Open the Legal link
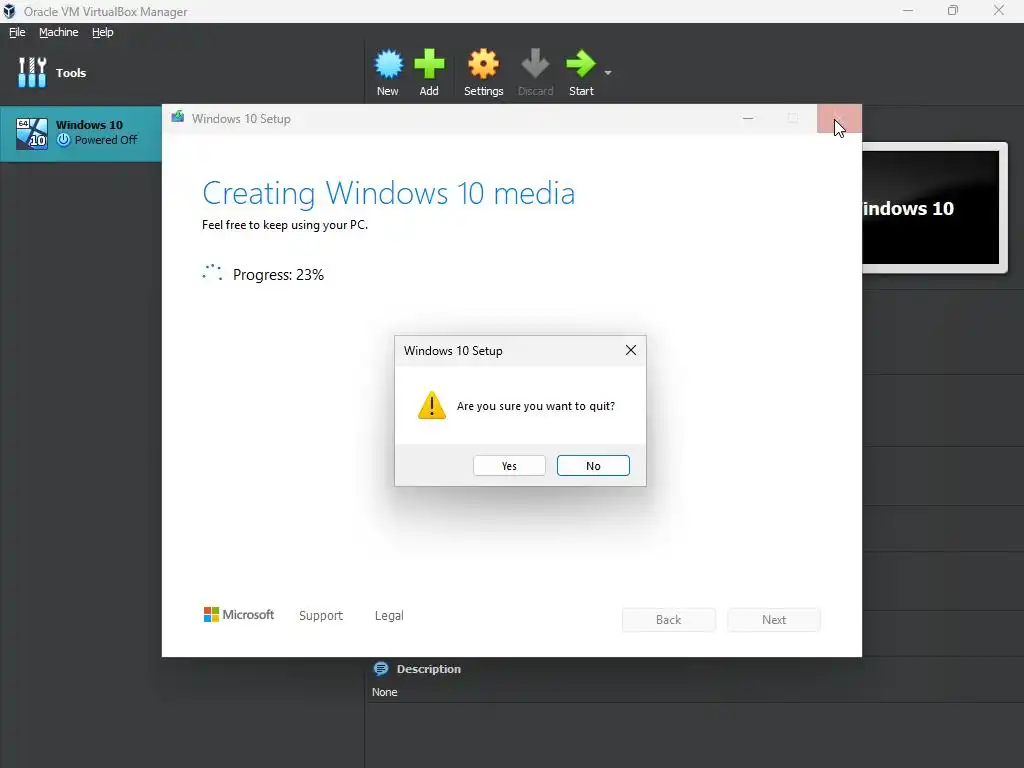The width and height of the screenshot is (1024, 768). [389, 615]
